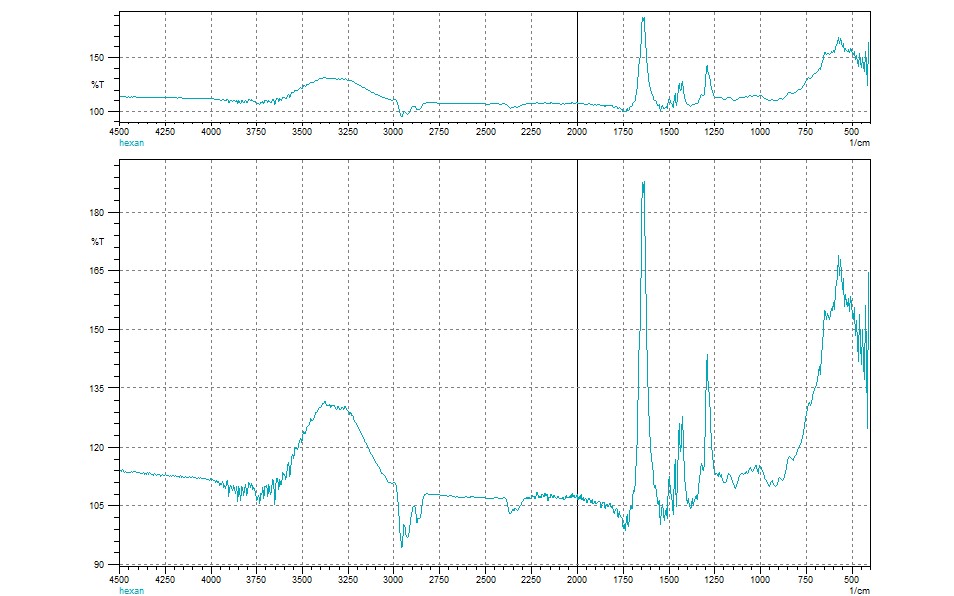Click the 3500 wavenumber label of the upper spectrum
Viewport: 954px width, 596px height.
[x=302, y=132]
